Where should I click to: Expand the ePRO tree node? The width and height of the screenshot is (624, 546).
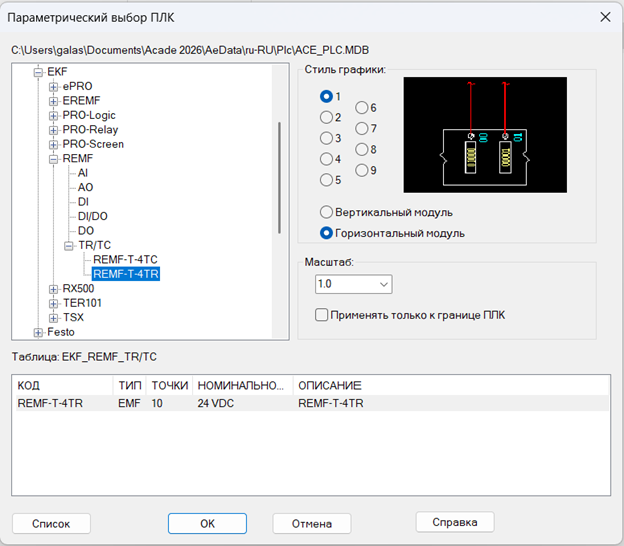pos(53,87)
